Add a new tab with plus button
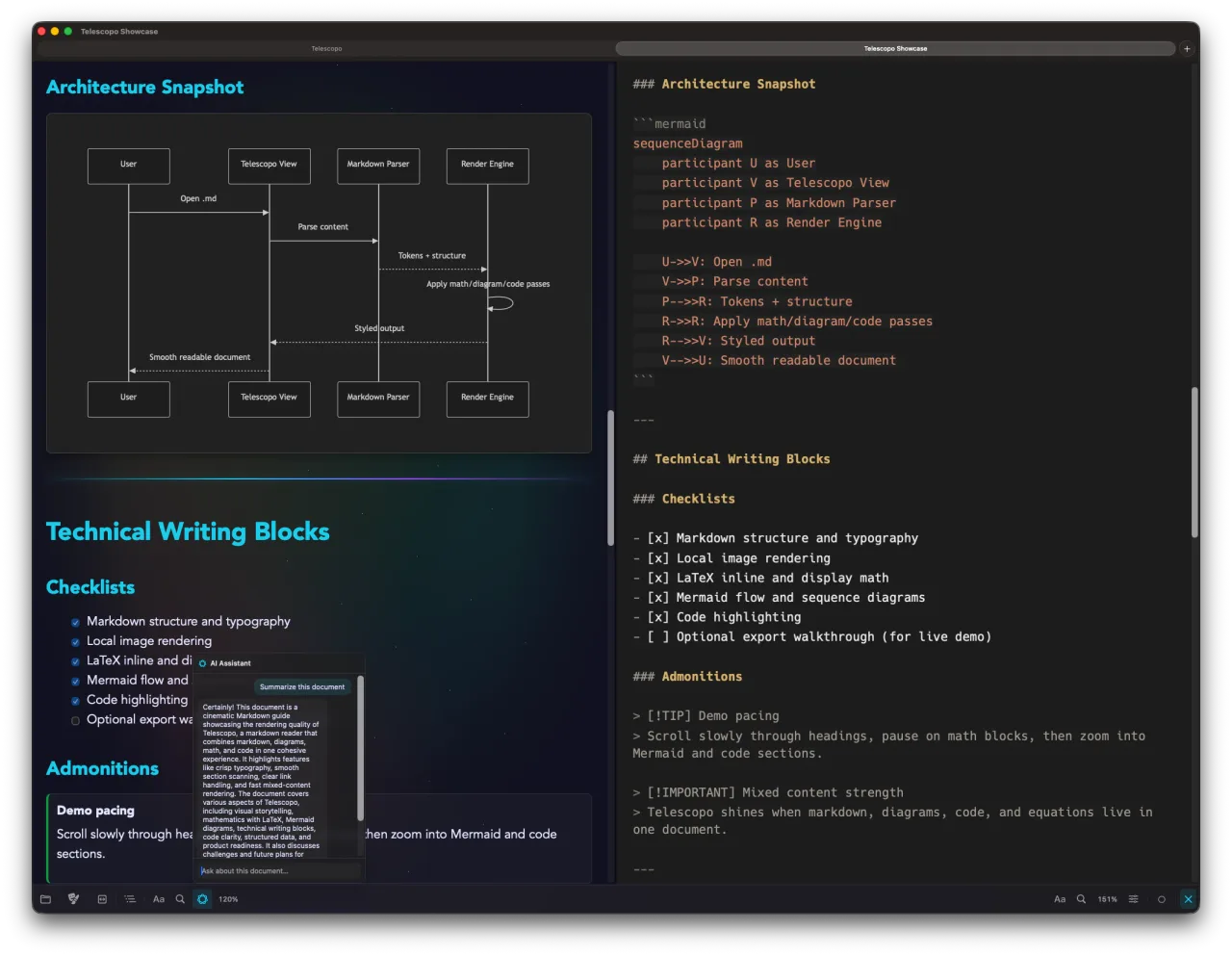Viewport: 1232px width, 956px height. 1187,48
